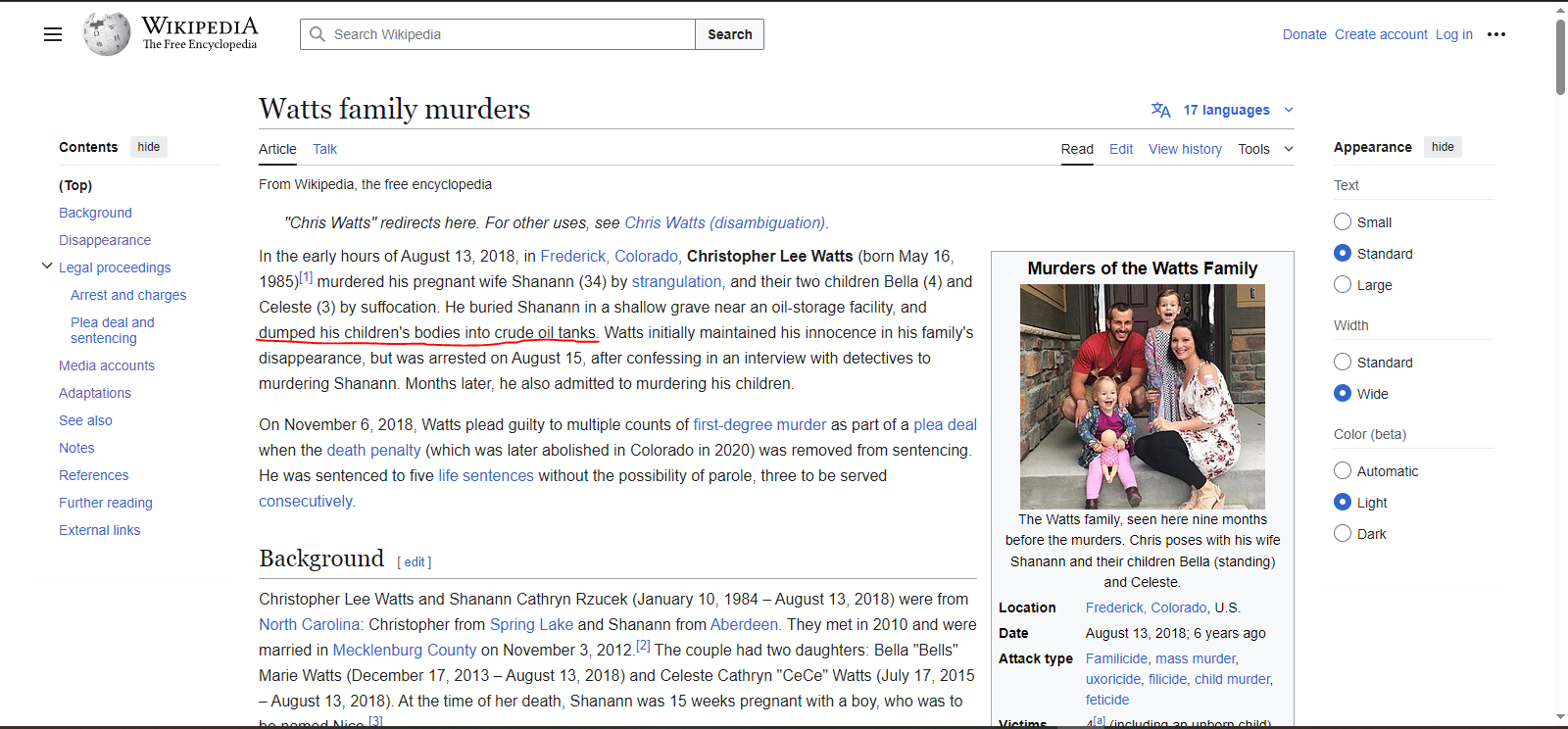Open the Watts family infobox photo
This screenshot has width=1568, height=729.
tap(1143, 396)
